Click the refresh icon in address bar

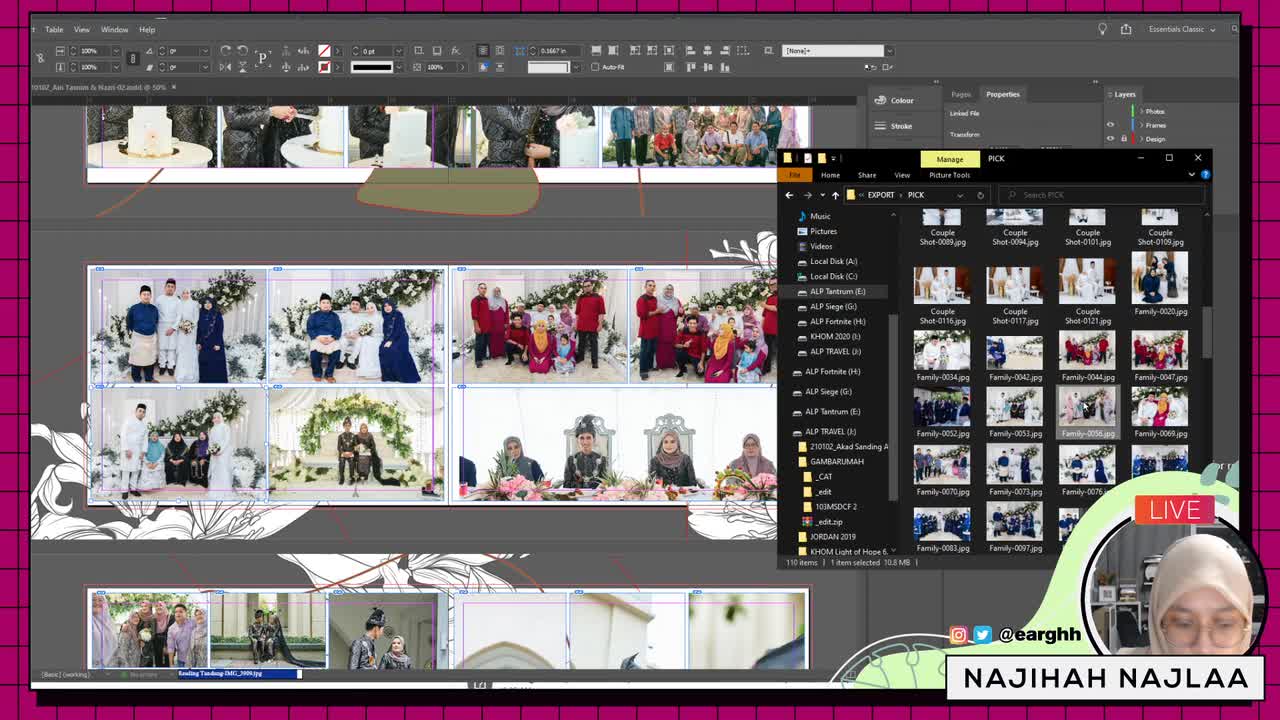click(980, 195)
